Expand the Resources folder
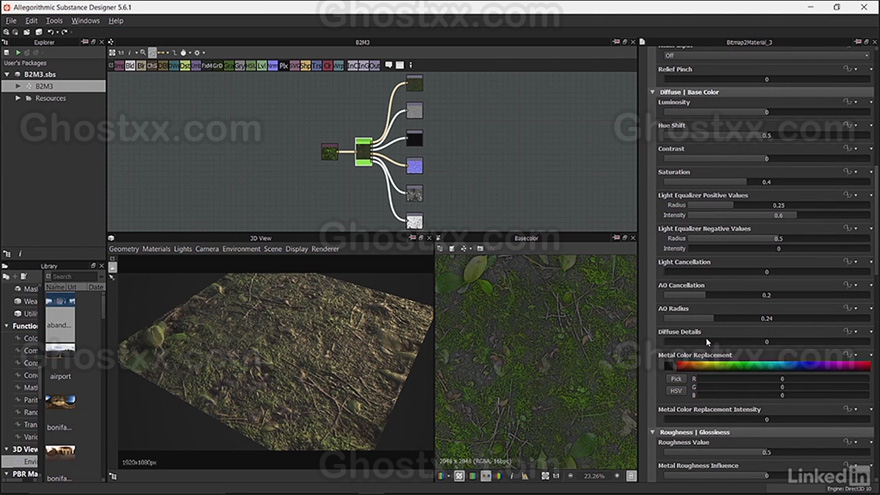 coord(17,98)
